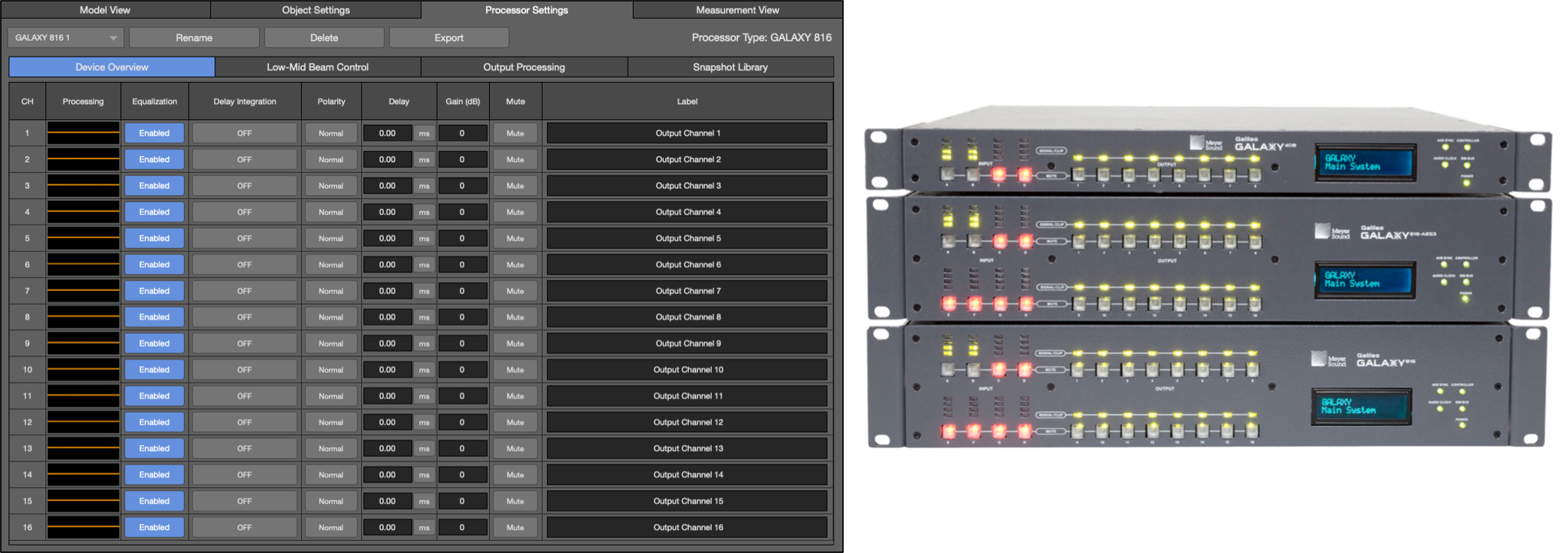This screenshot has height=553, width=1568.
Task: Click the Rename button
Action: click(194, 38)
